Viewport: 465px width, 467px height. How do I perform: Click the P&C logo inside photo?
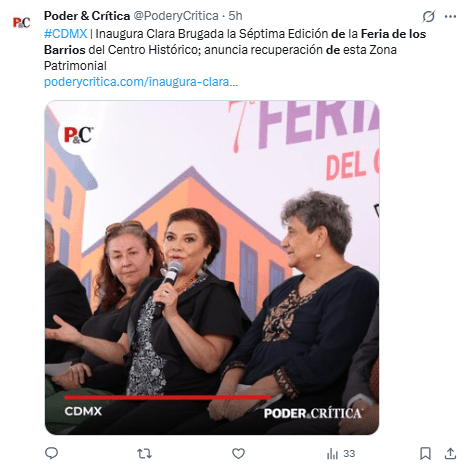[79, 135]
